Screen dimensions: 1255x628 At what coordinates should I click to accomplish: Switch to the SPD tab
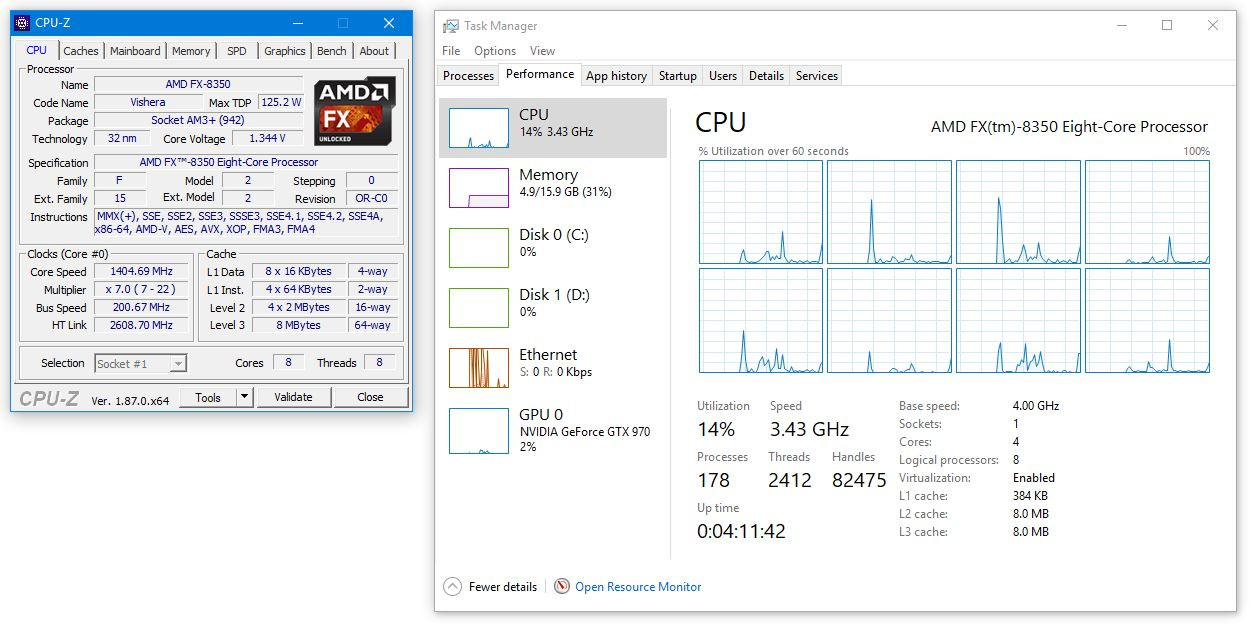pyautogui.click(x=237, y=51)
